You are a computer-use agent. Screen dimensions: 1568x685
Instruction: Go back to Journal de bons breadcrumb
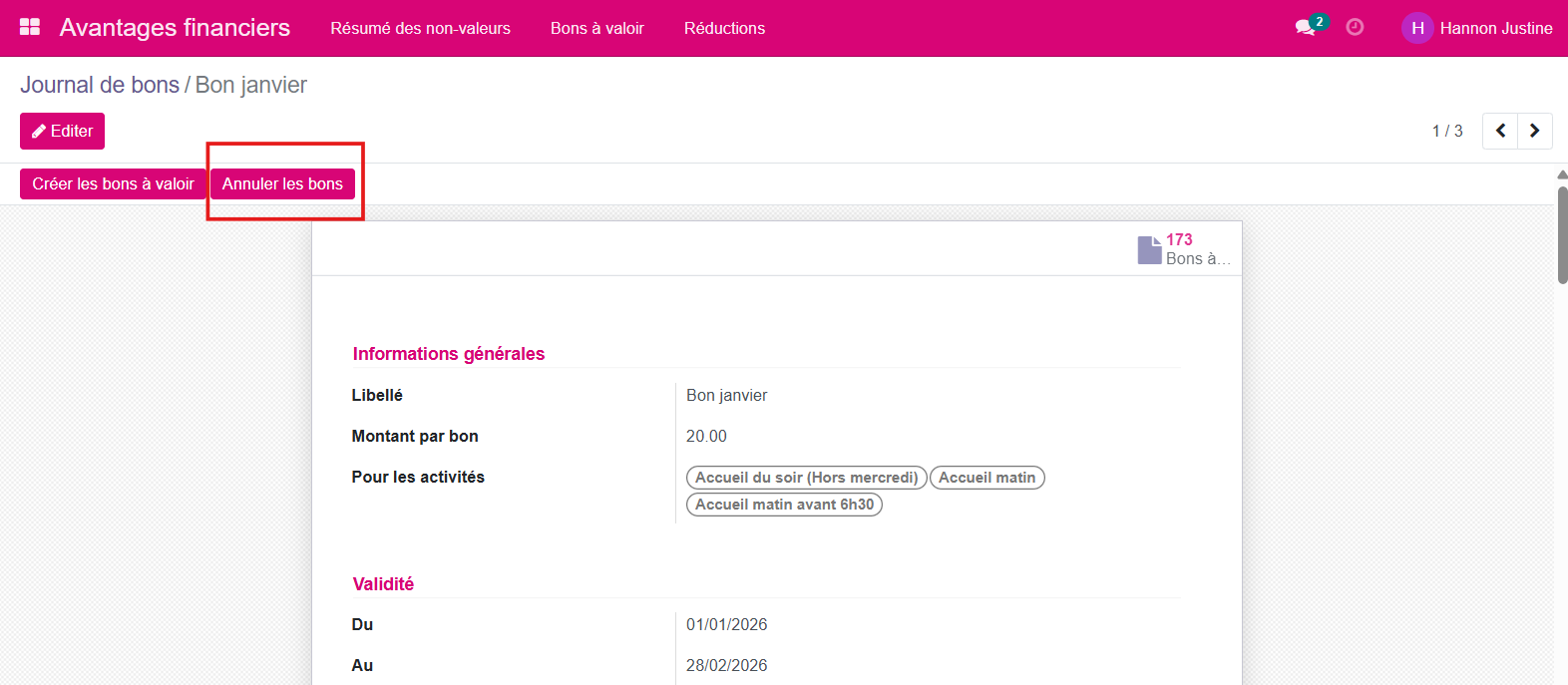(x=100, y=85)
